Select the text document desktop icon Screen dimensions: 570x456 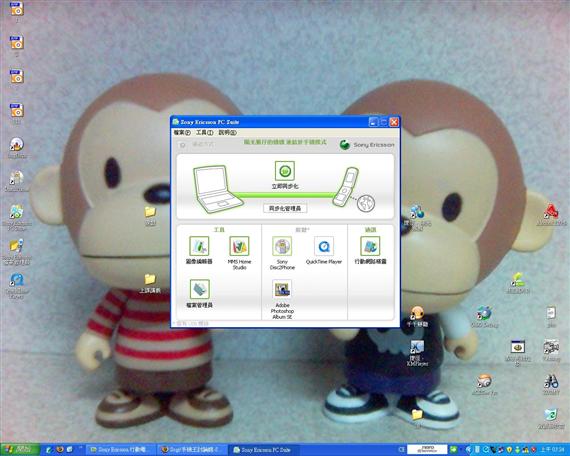click(x=551, y=316)
